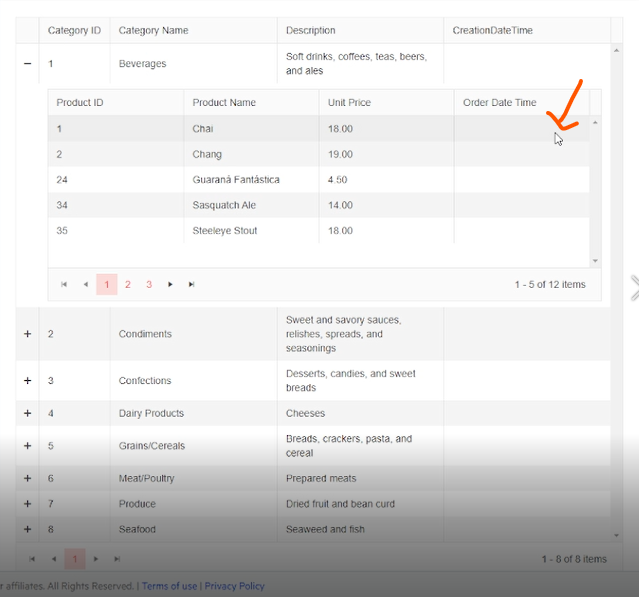This screenshot has height=597, width=639.
Task: Sort by Product Name column header
Action: point(224,103)
